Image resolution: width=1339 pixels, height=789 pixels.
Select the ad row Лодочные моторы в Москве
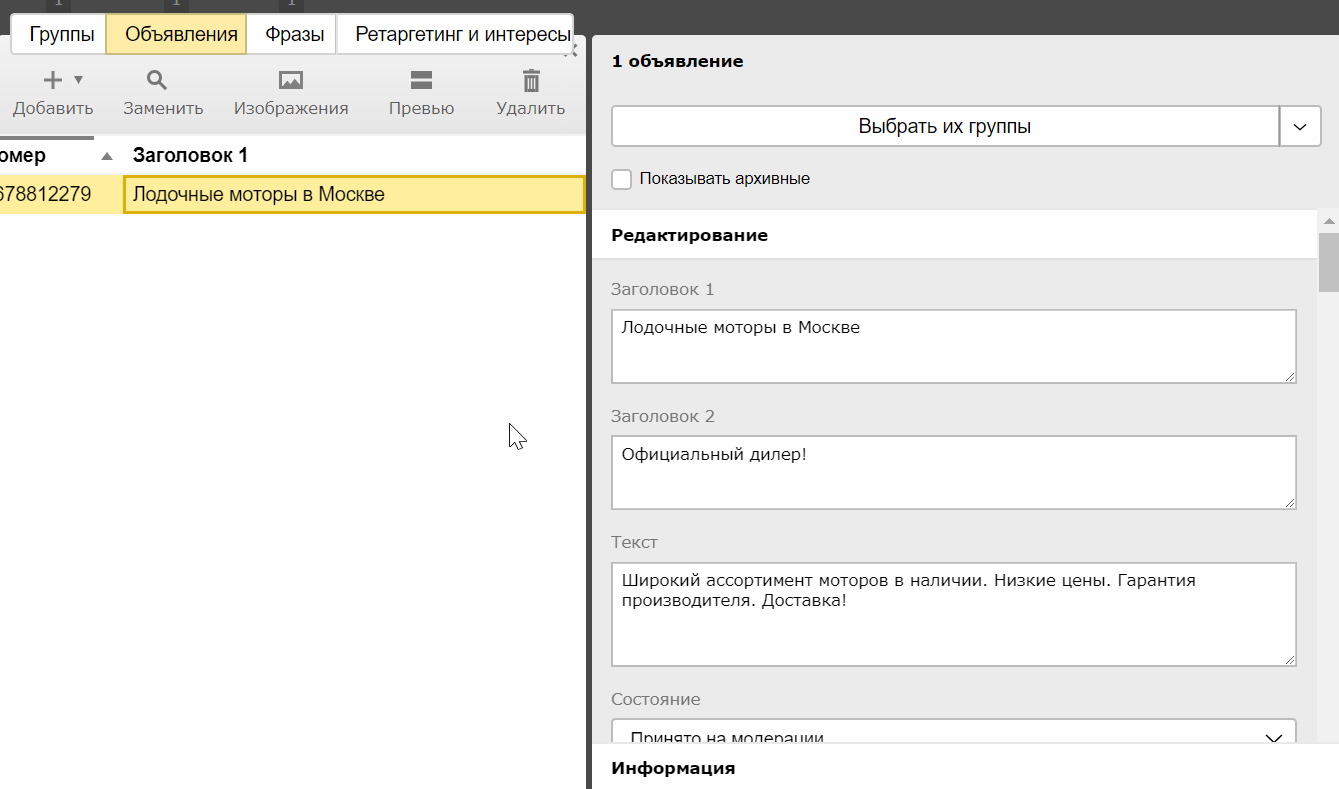pyautogui.click(x=353, y=195)
